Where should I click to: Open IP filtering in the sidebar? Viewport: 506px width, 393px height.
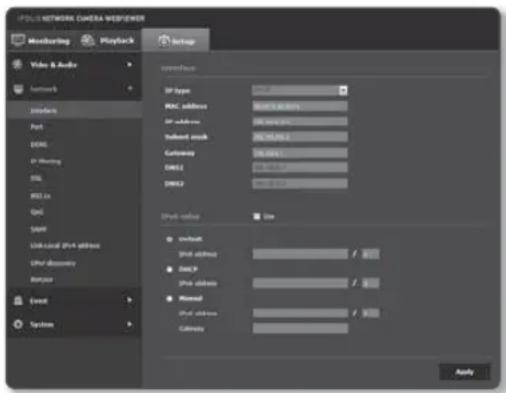pos(46,161)
